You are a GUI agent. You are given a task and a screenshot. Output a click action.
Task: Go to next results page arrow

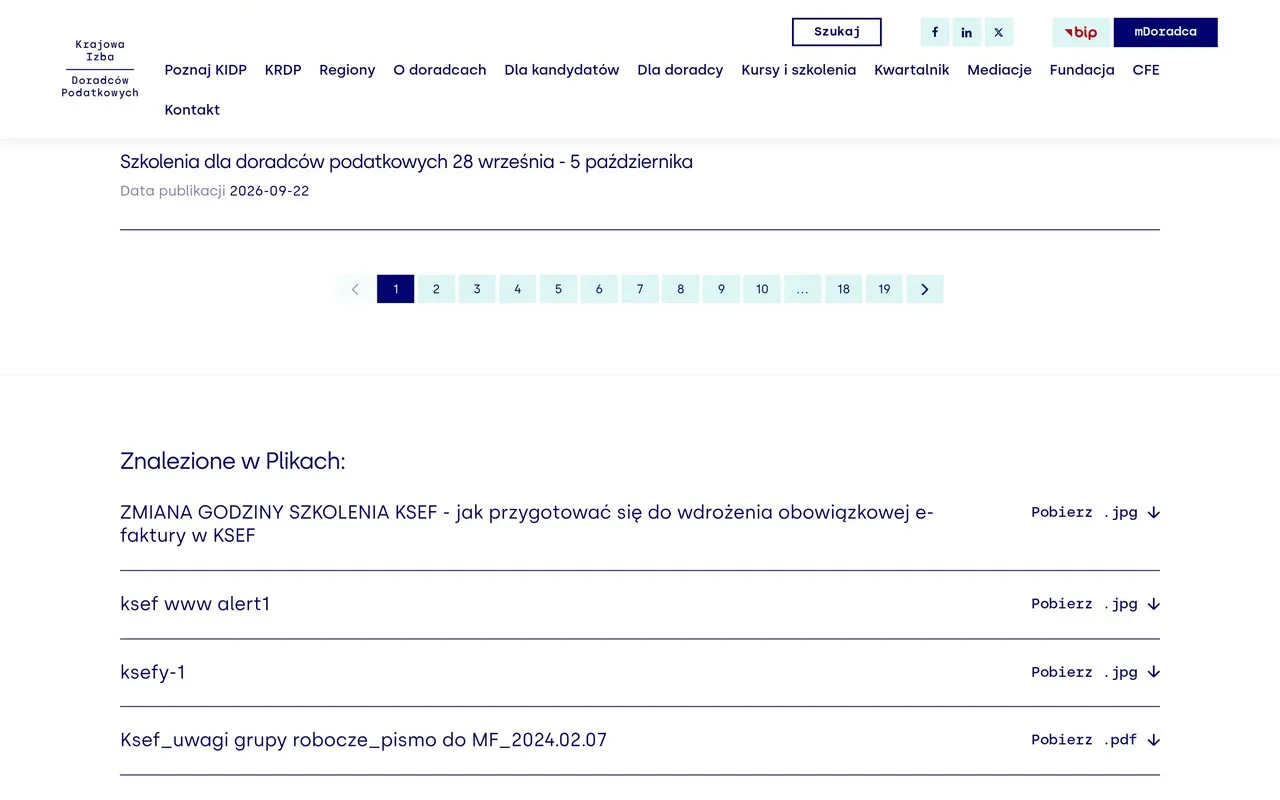pyautogui.click(x=925, y=289)
